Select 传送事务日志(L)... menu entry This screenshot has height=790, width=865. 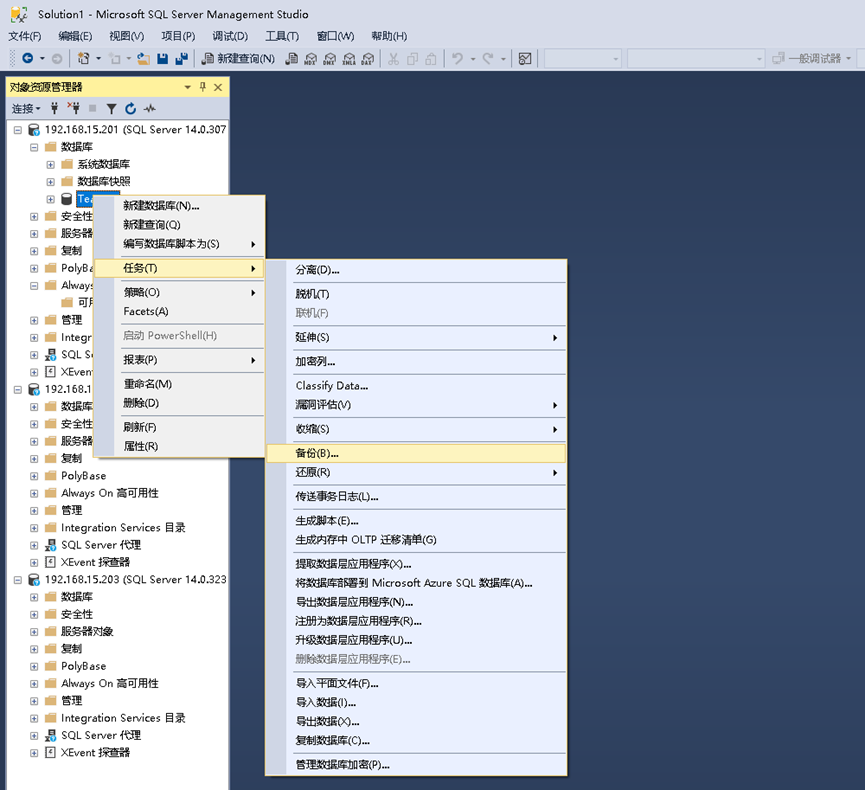pos(416,497)
